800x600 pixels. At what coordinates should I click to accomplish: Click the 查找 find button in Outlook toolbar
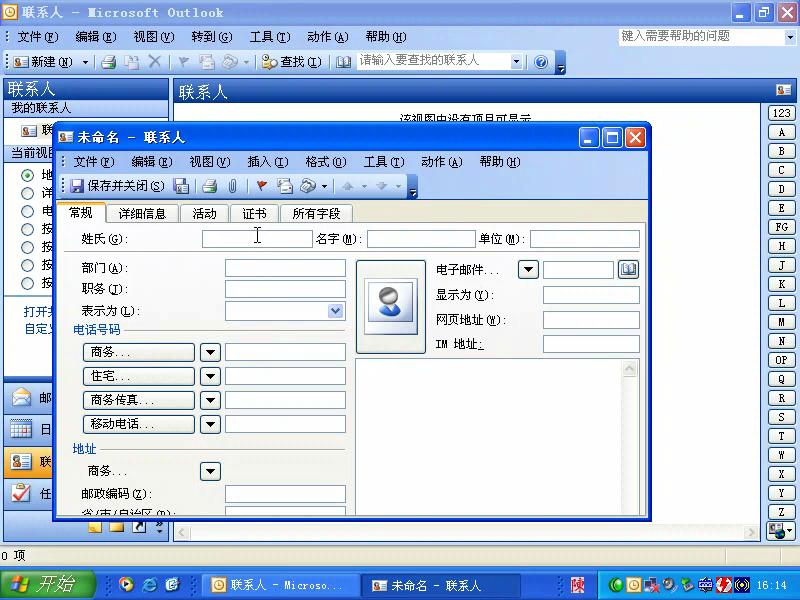291,62
